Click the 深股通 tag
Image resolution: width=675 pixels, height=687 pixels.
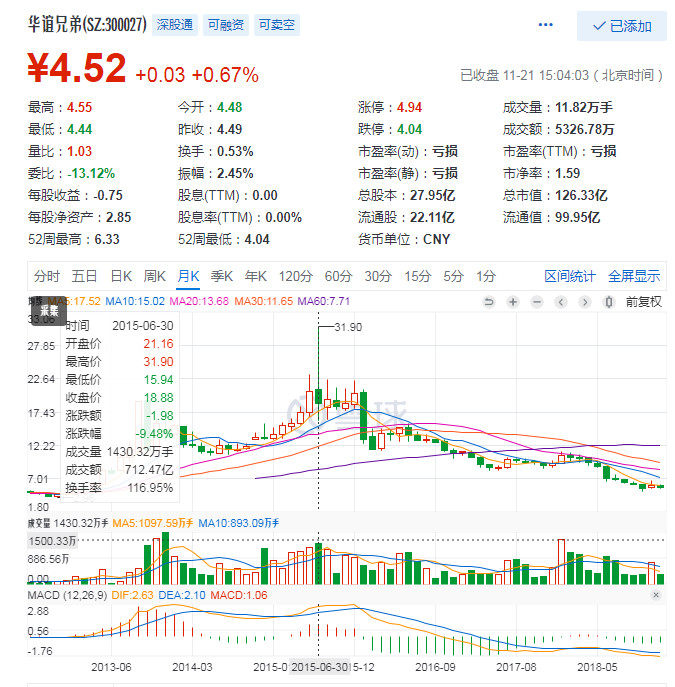point(175,25)
